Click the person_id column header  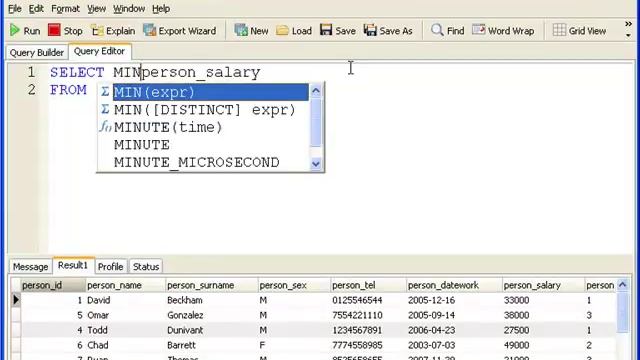tap(53, 285)
